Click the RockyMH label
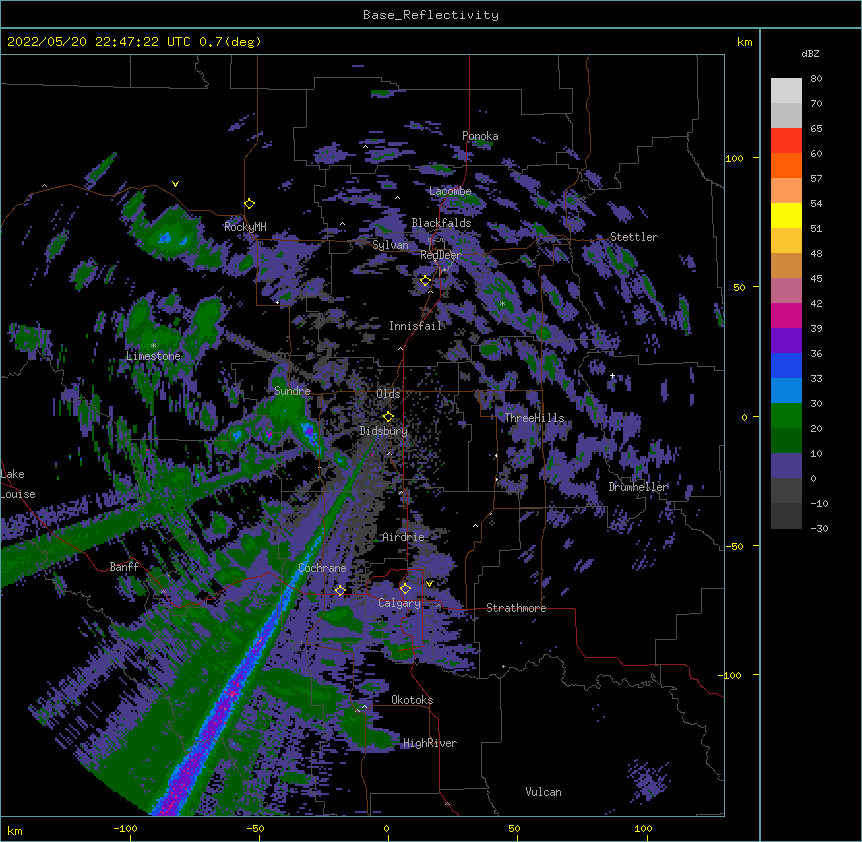This screenshot has width=862, height=842. (245, 227)
